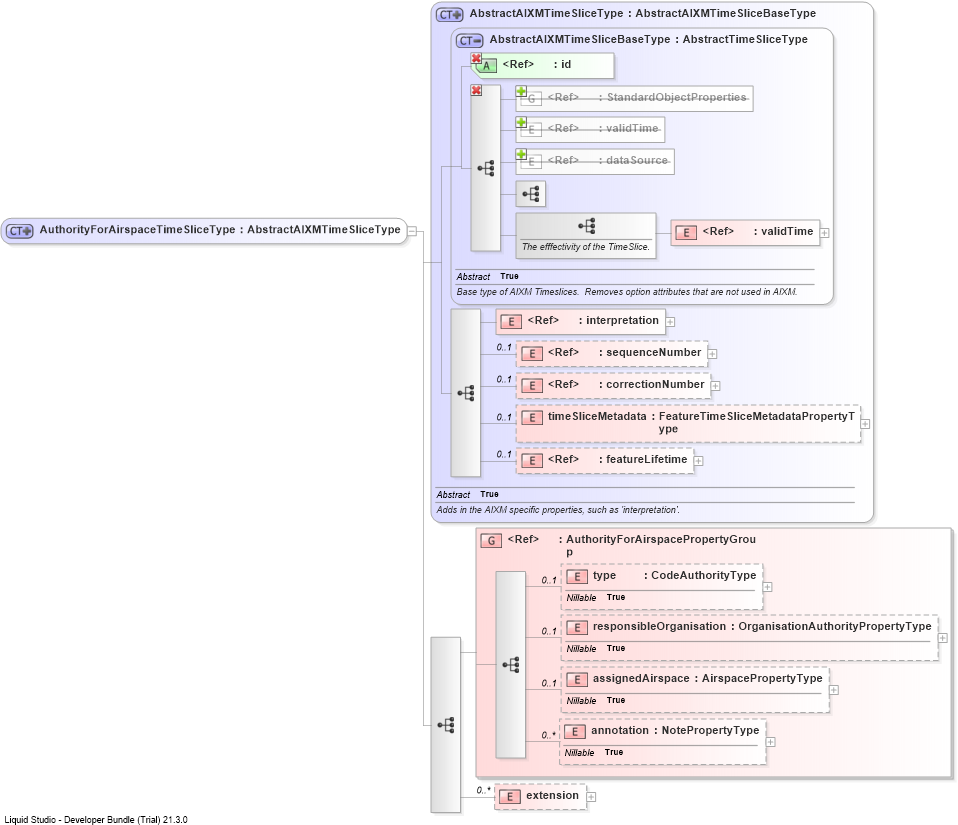Expand the extension element
This screenshot has height=825, width=958.
click(591, 797)
